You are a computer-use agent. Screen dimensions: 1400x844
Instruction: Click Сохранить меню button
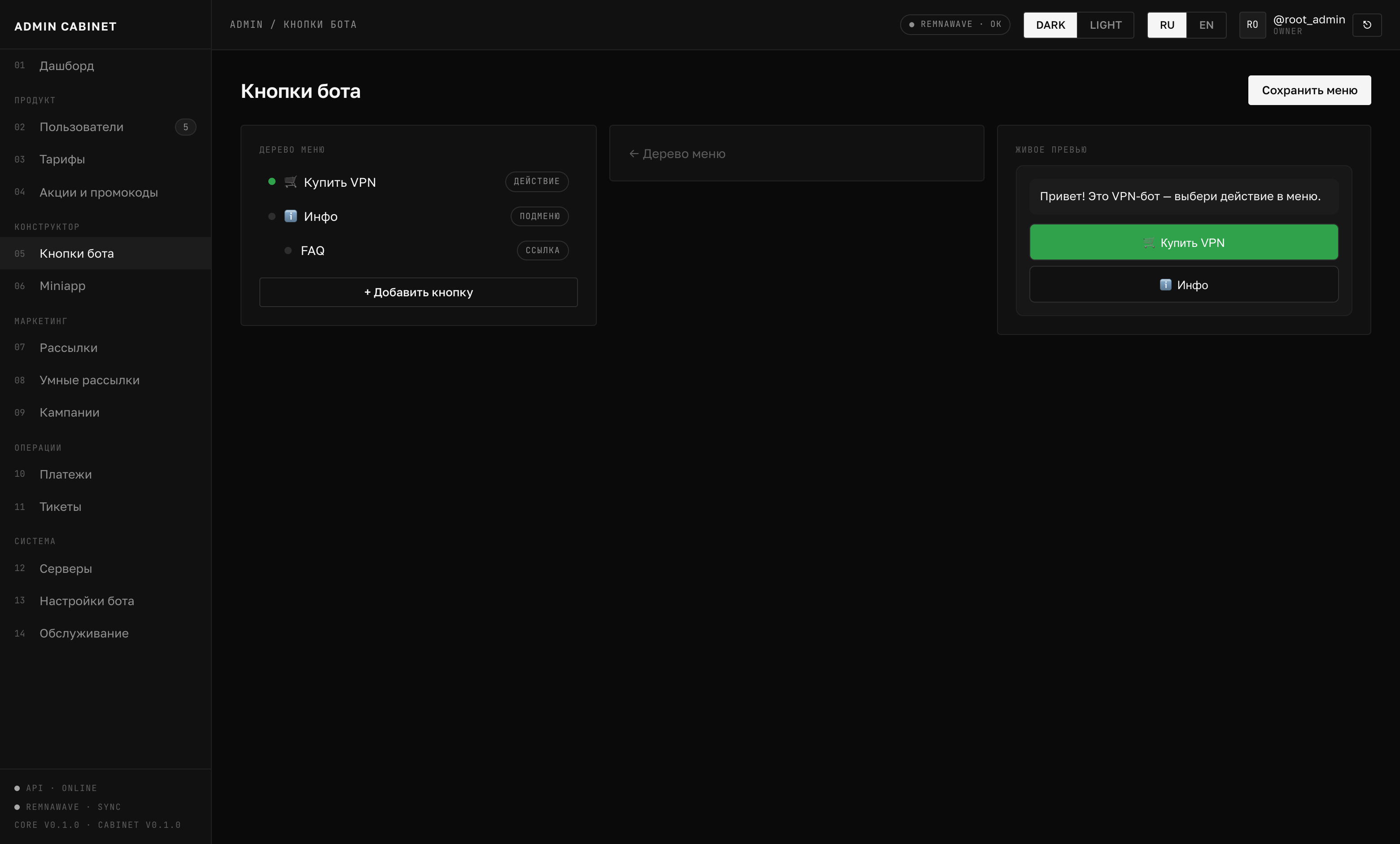[x=1309, y=90]
